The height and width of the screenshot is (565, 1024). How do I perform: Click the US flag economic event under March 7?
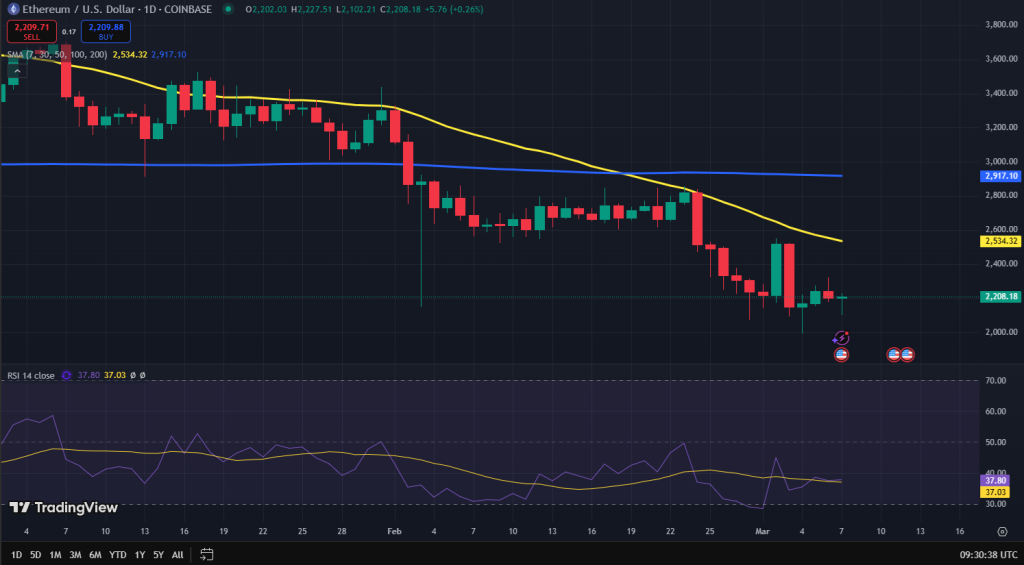click(x=841, y=355)
